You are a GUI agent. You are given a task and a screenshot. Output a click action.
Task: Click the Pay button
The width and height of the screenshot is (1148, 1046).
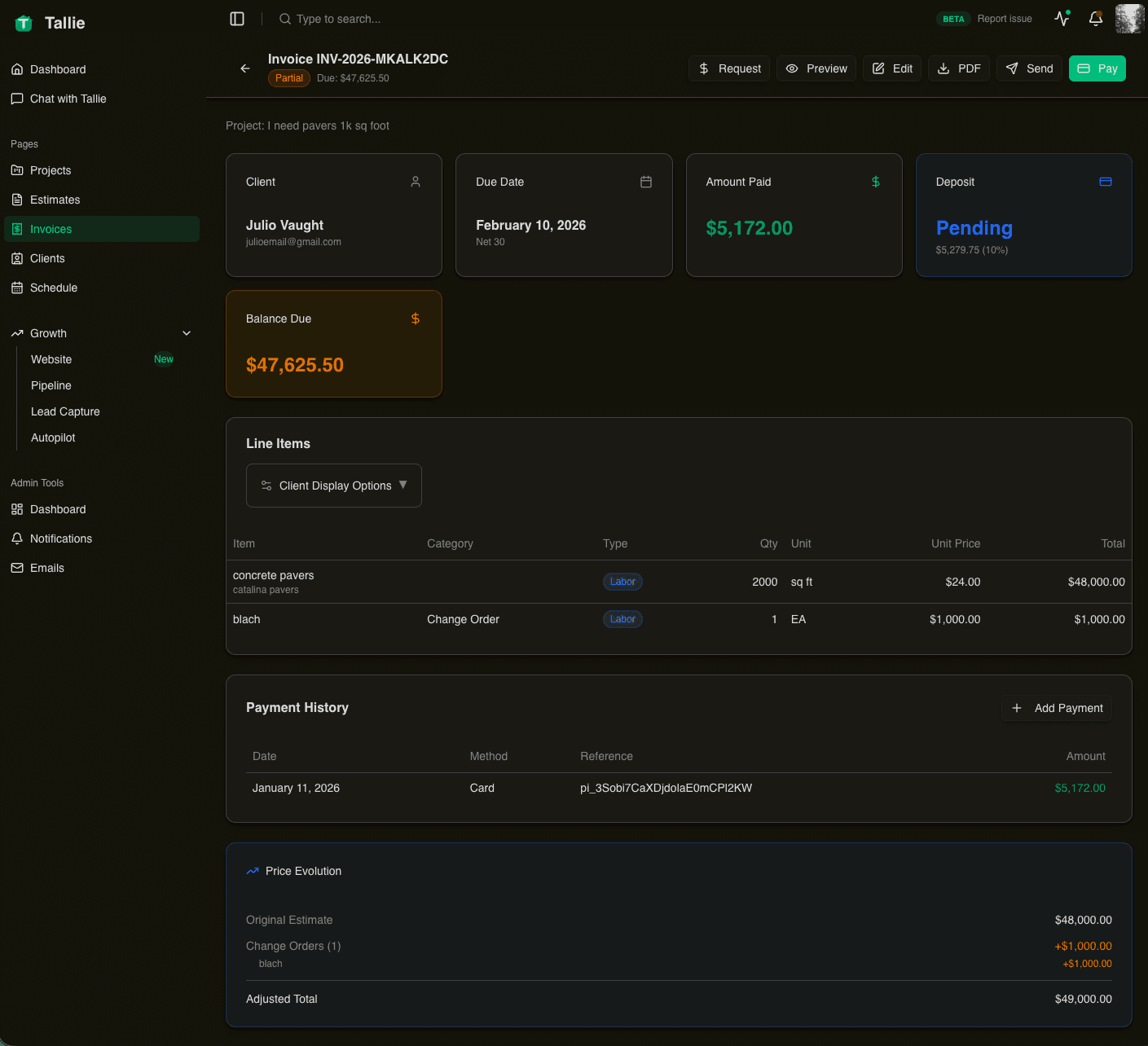1097,68
